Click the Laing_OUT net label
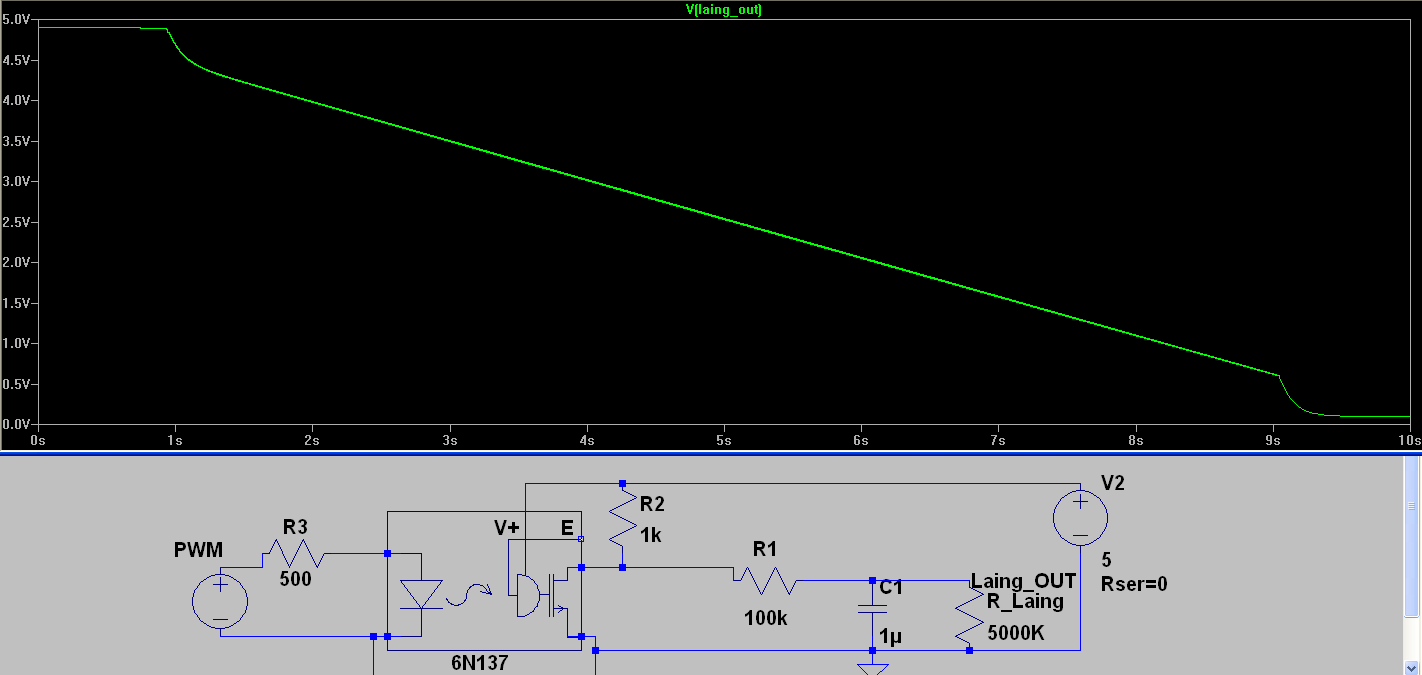Image resolution: width=1422 pixels, height=675 pixels. [x=1023, y=581]
